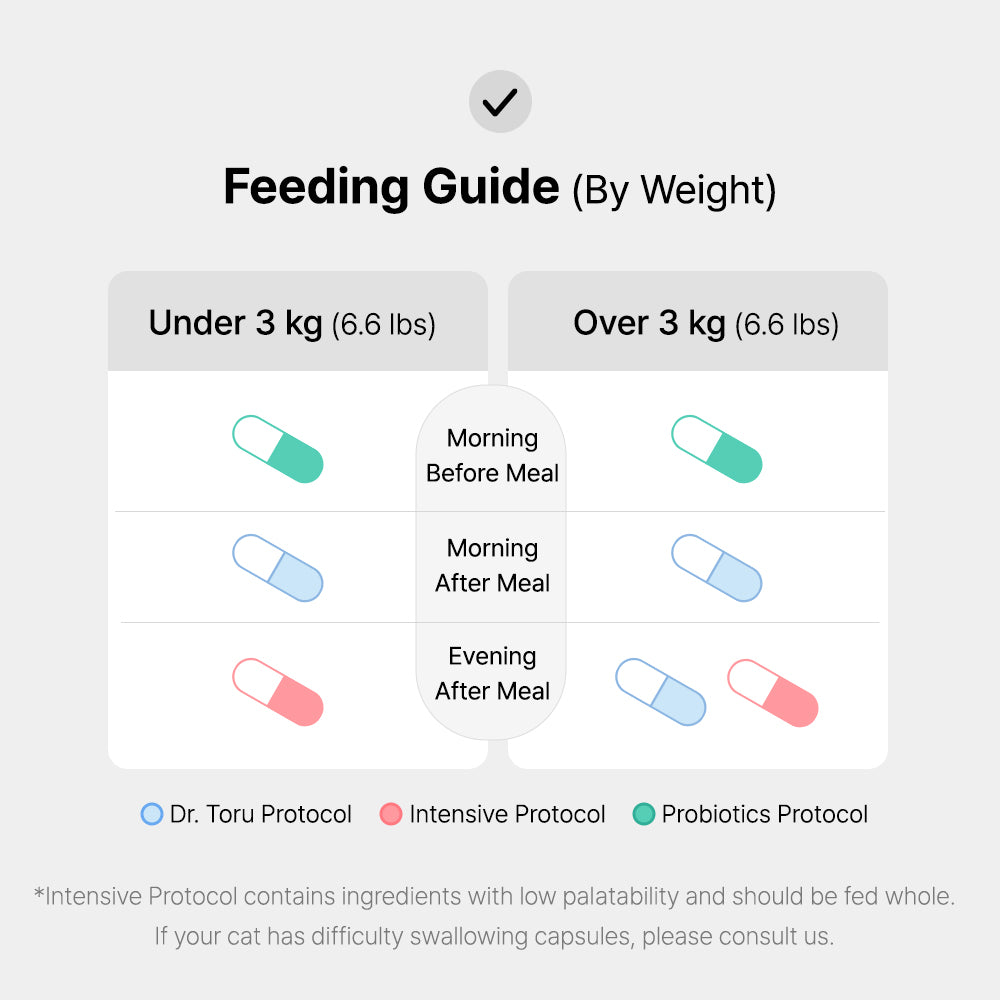Click the green Probiotics Protocol legend dot

(x=644, y=815)
